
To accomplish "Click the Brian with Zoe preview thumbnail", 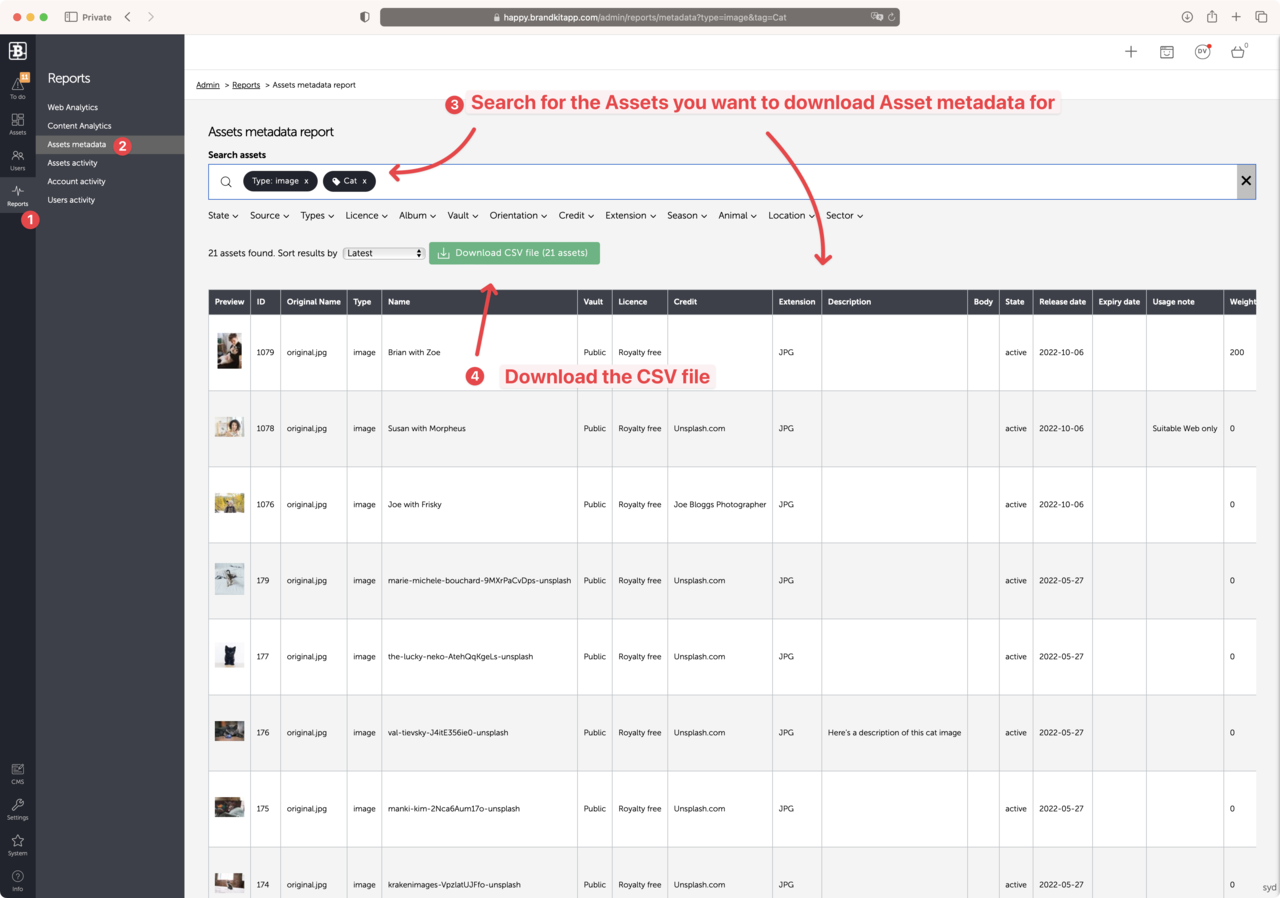I will (229, 351).
